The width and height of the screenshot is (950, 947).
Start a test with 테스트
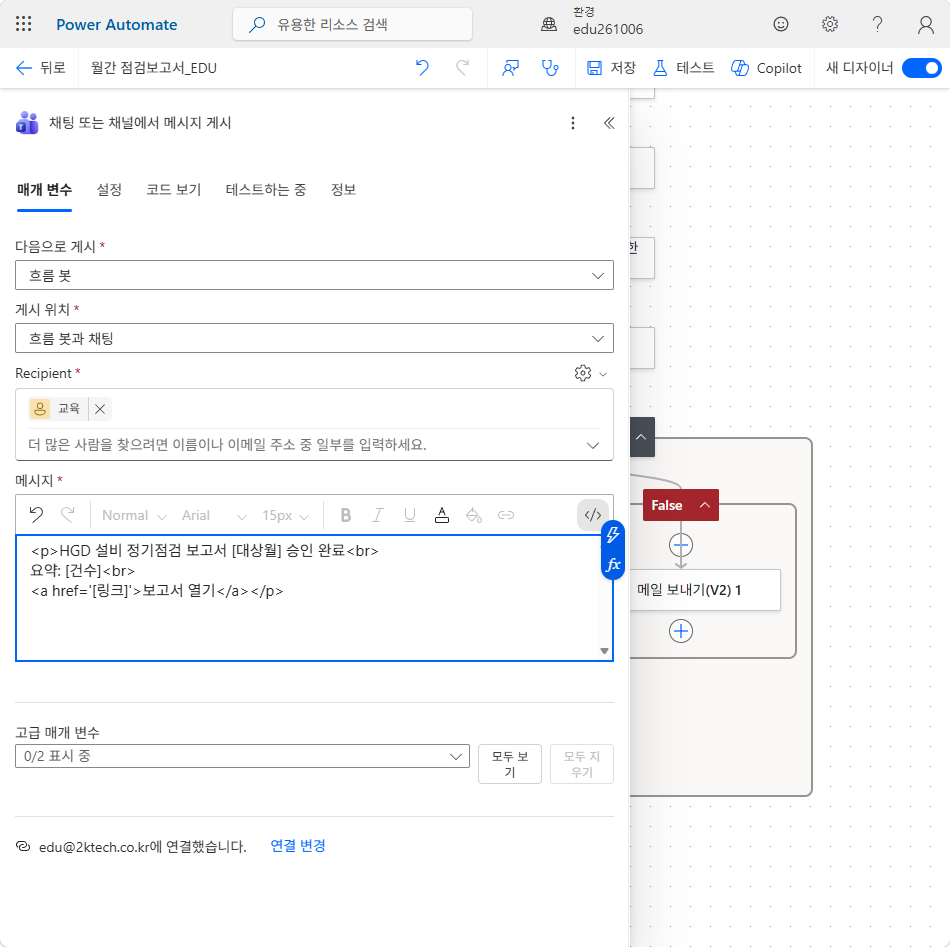click(683, 68)
